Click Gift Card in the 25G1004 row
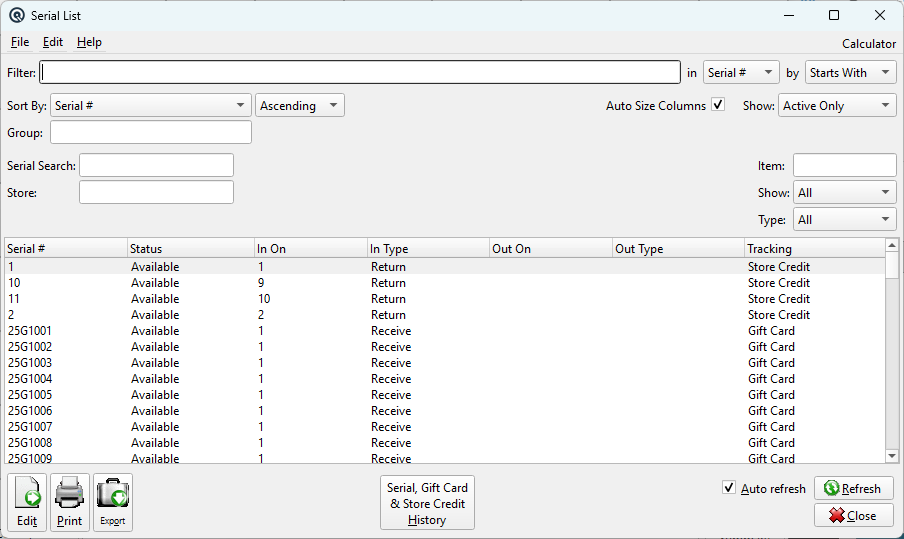This screenshot has width=904, height=539. [x=771, y=379]
